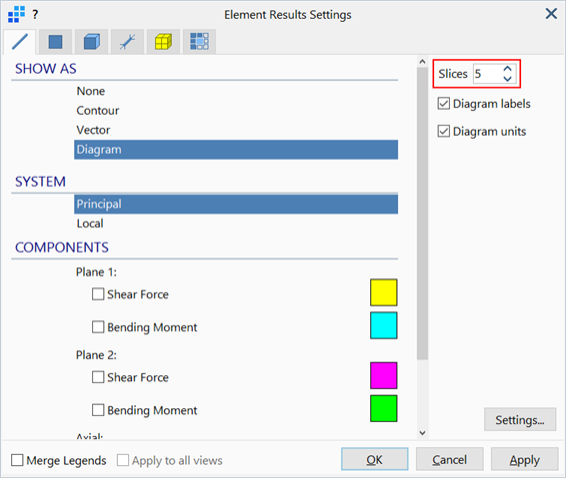566x478 pixels.
Task: Open the plate element square tab
Action: (55, 42)
